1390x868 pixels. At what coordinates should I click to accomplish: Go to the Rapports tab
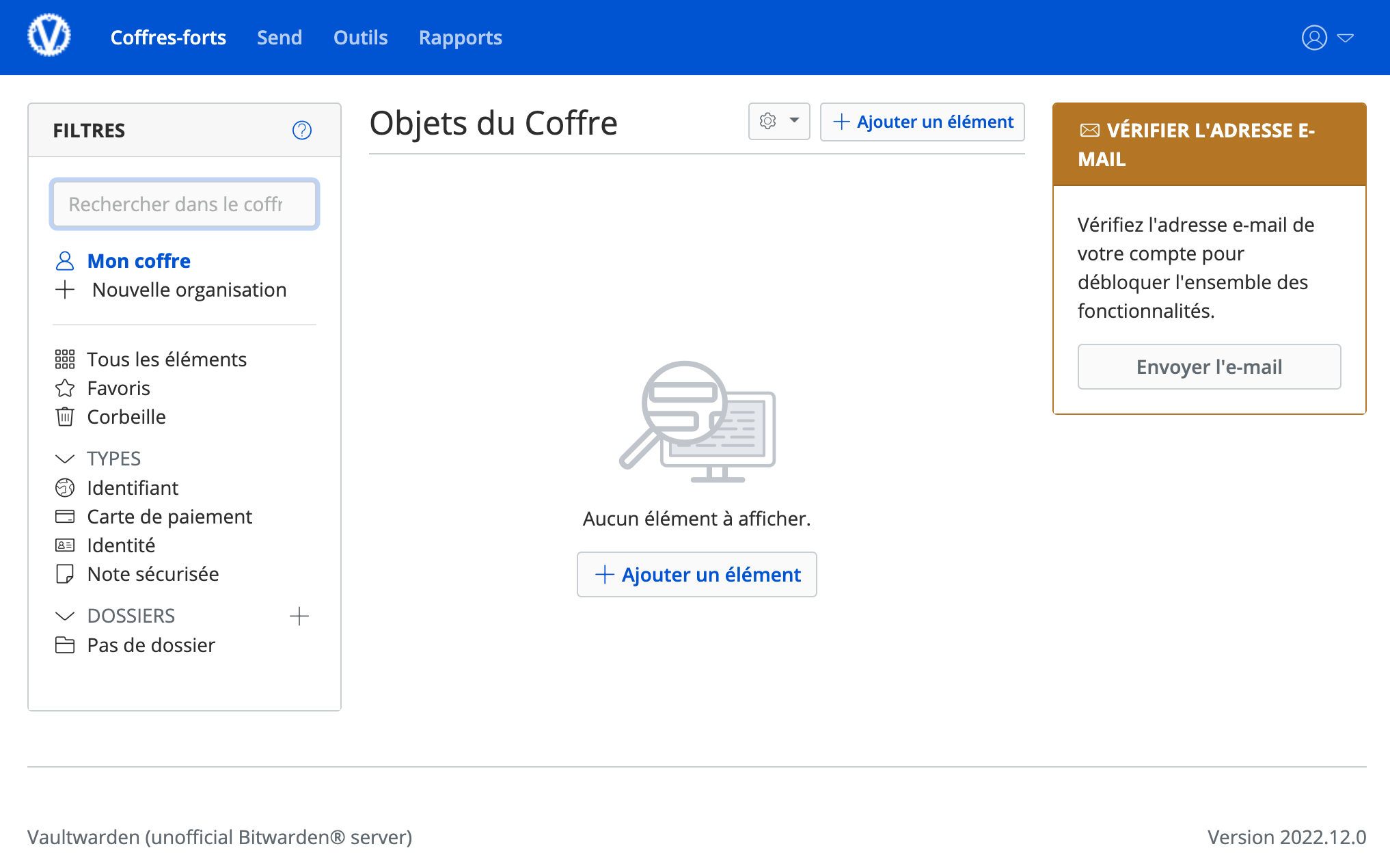point(461,38)
